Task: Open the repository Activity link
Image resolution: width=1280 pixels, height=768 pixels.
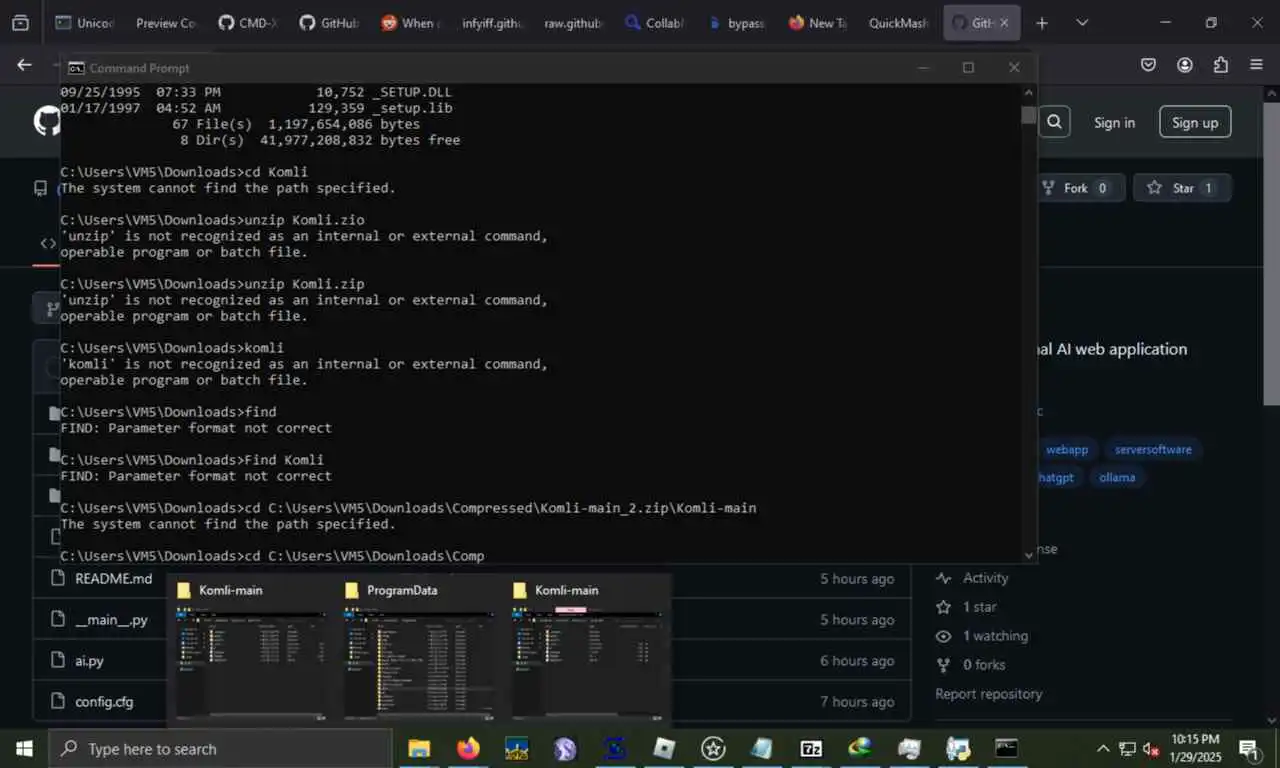Action: point(985,578)
